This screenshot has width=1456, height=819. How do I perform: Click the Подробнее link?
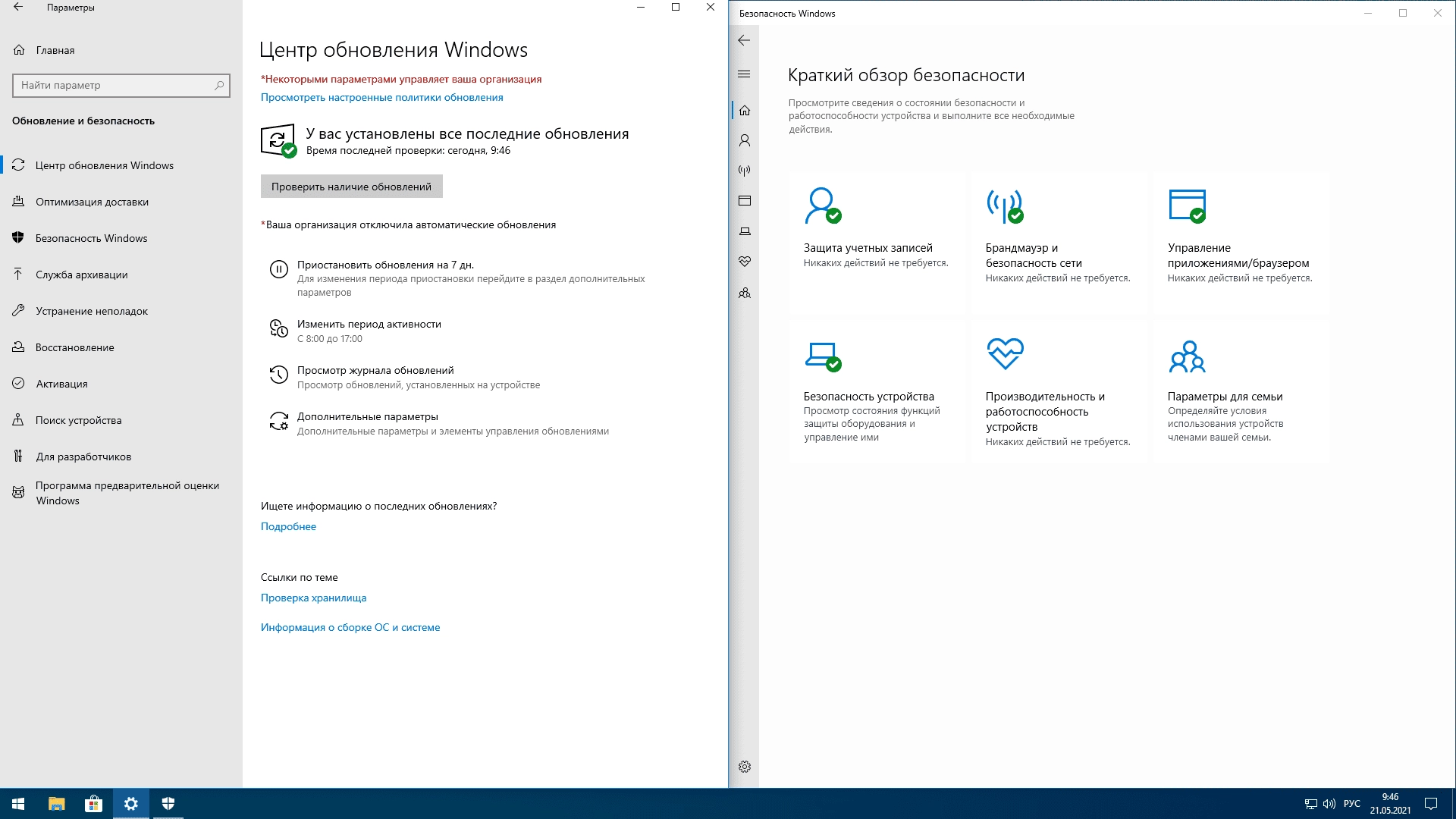288,526
